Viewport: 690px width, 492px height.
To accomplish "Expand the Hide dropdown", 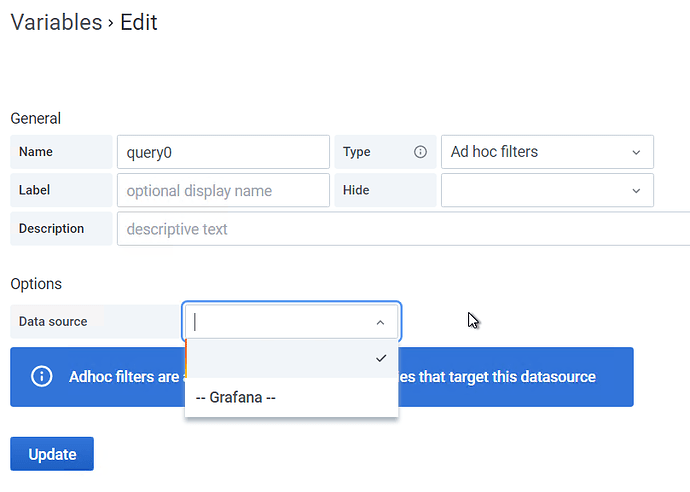I will 546,190.
